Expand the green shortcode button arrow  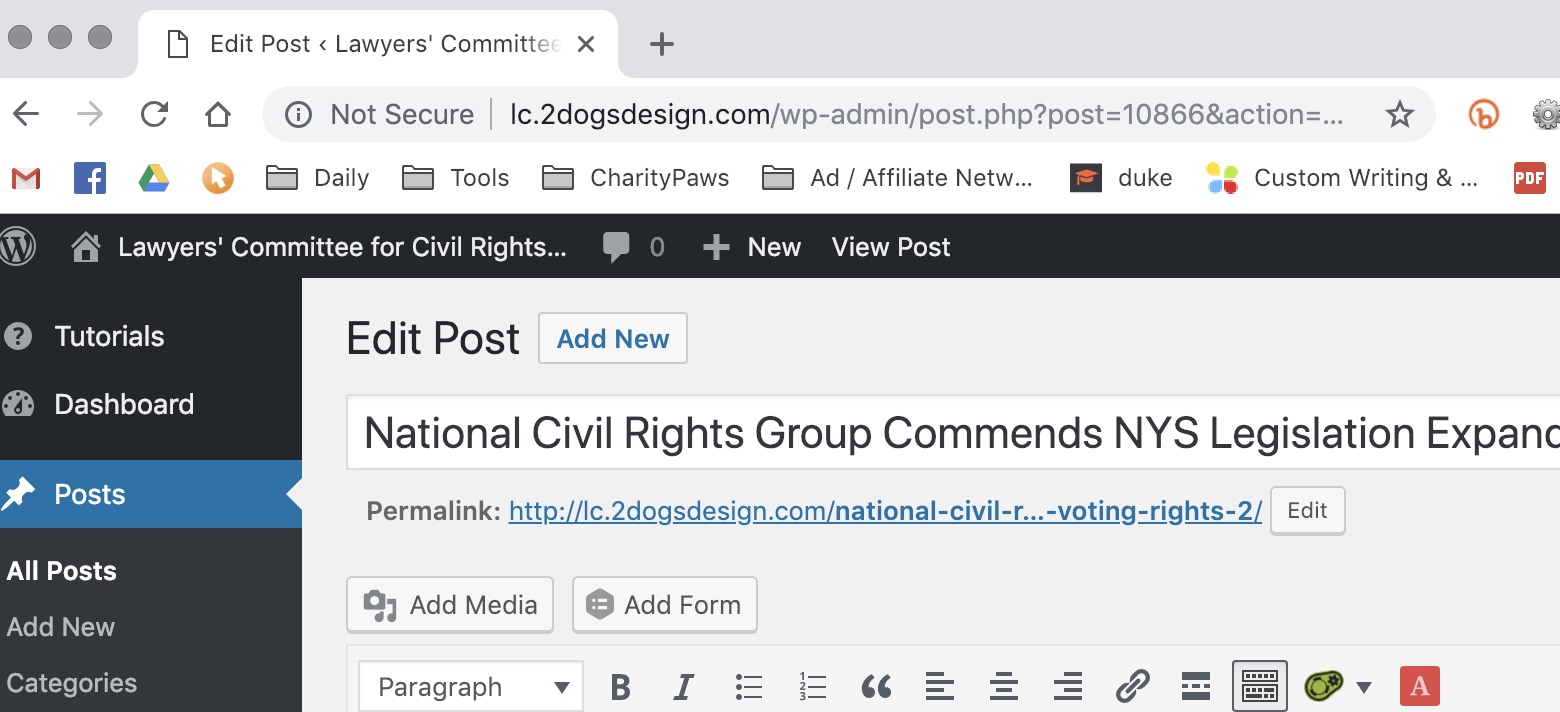(x=1364, y=687)
